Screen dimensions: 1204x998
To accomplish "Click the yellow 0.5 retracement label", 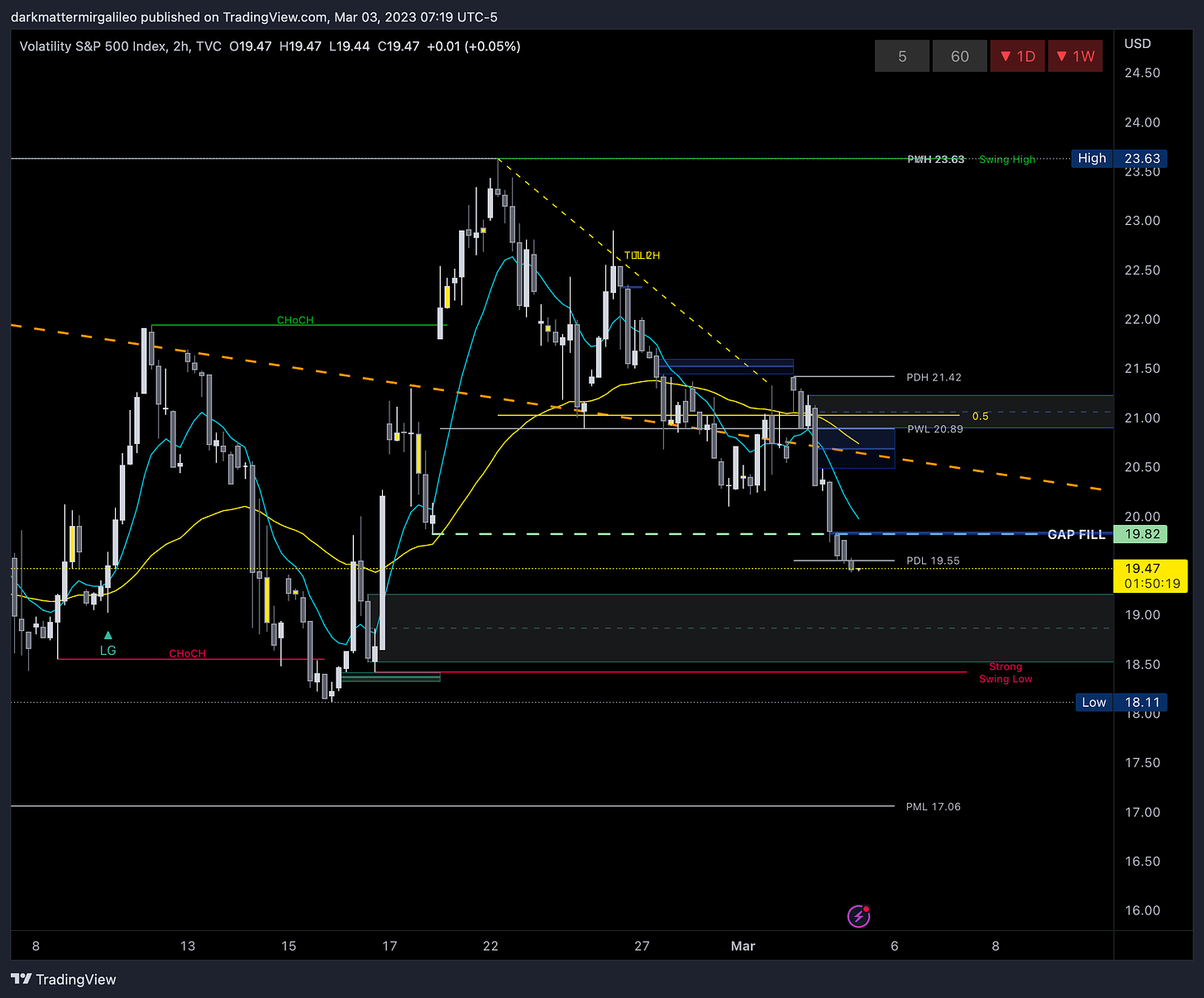I will [980, 416].
